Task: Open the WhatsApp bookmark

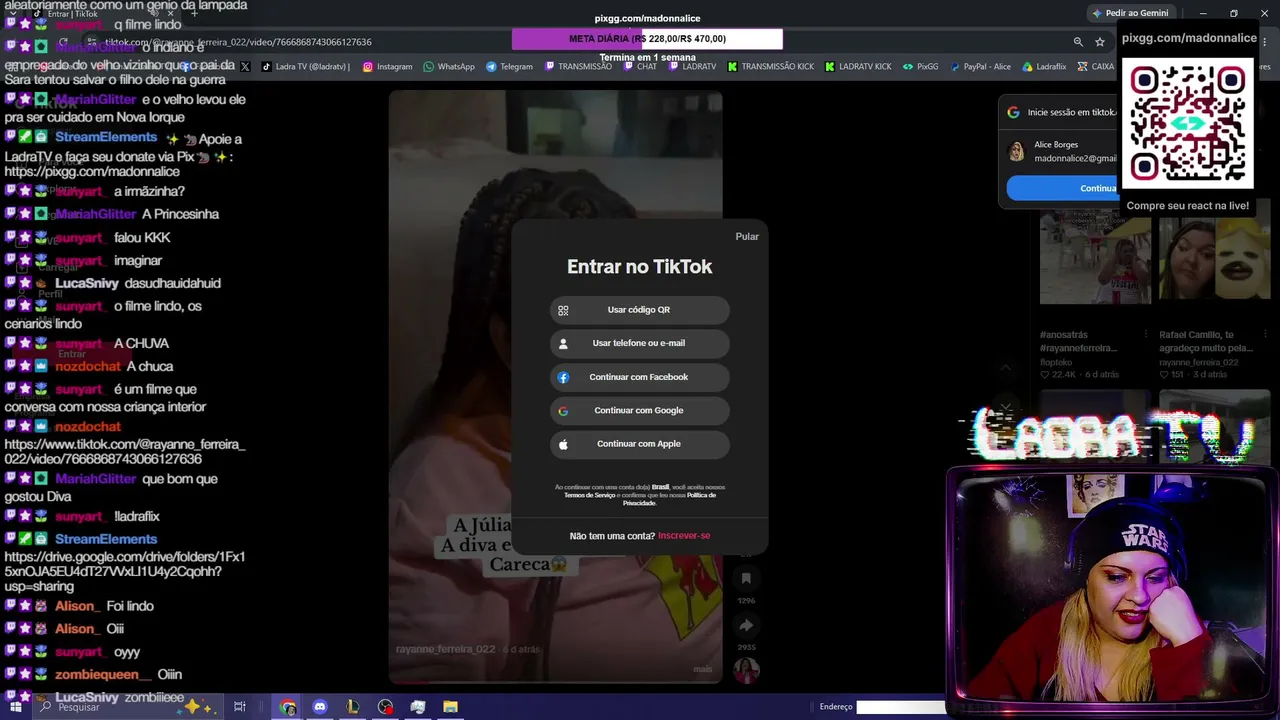Action: (x=449, y=67)
